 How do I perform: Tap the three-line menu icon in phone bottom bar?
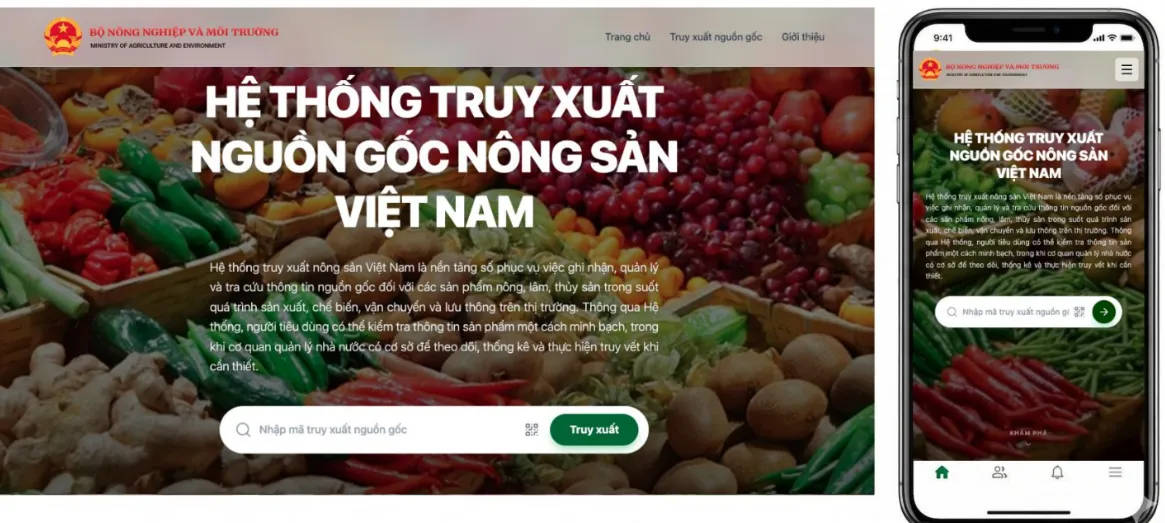coord(1115,472)
